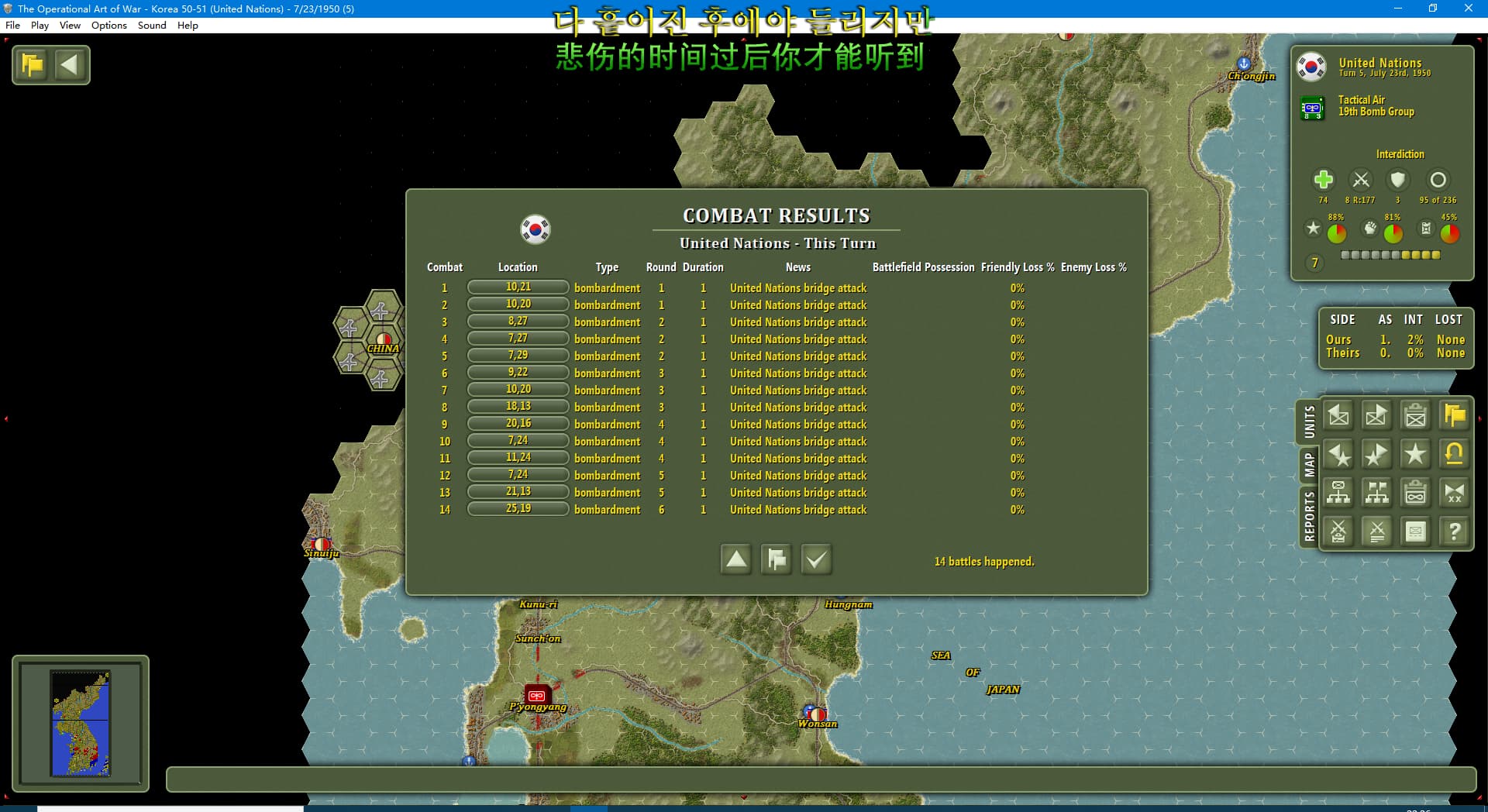This screenshot has height=812, width=1488.
Task: Click the 88% proficiency pie indicator
Action: point(1337,232)
